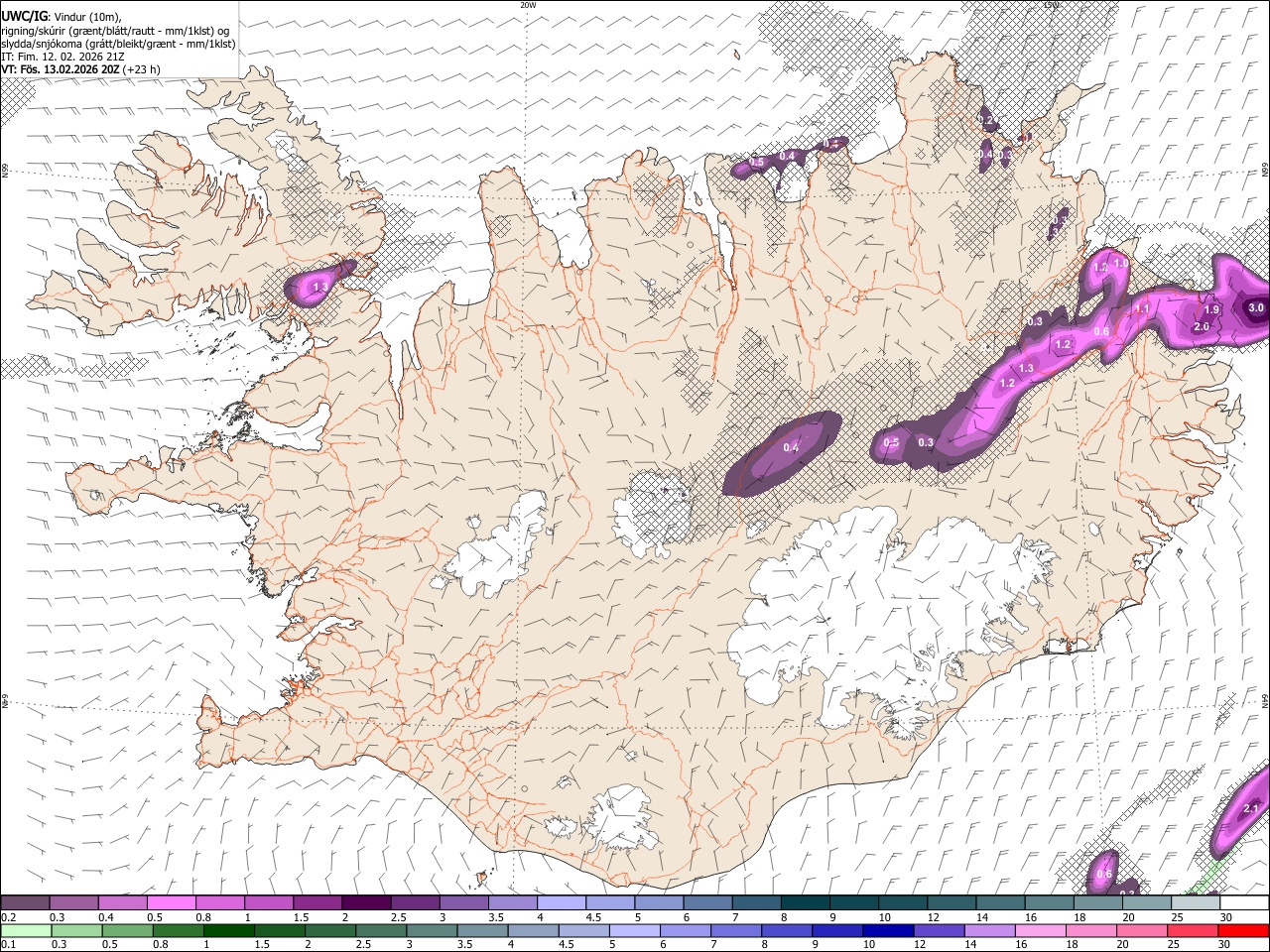
Task: Click the hatched Hofsjökull glacier in central Iceland
Action: click(x=651, y=511)
